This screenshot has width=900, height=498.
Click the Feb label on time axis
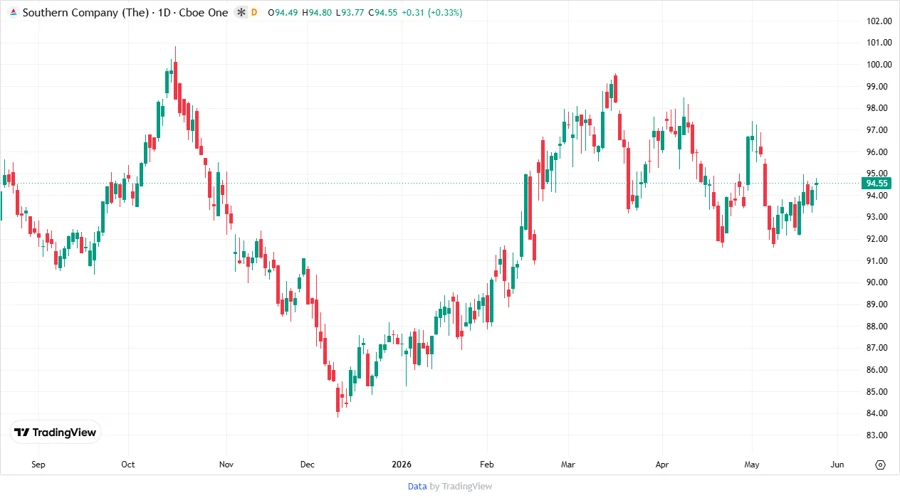coord(487,465)
